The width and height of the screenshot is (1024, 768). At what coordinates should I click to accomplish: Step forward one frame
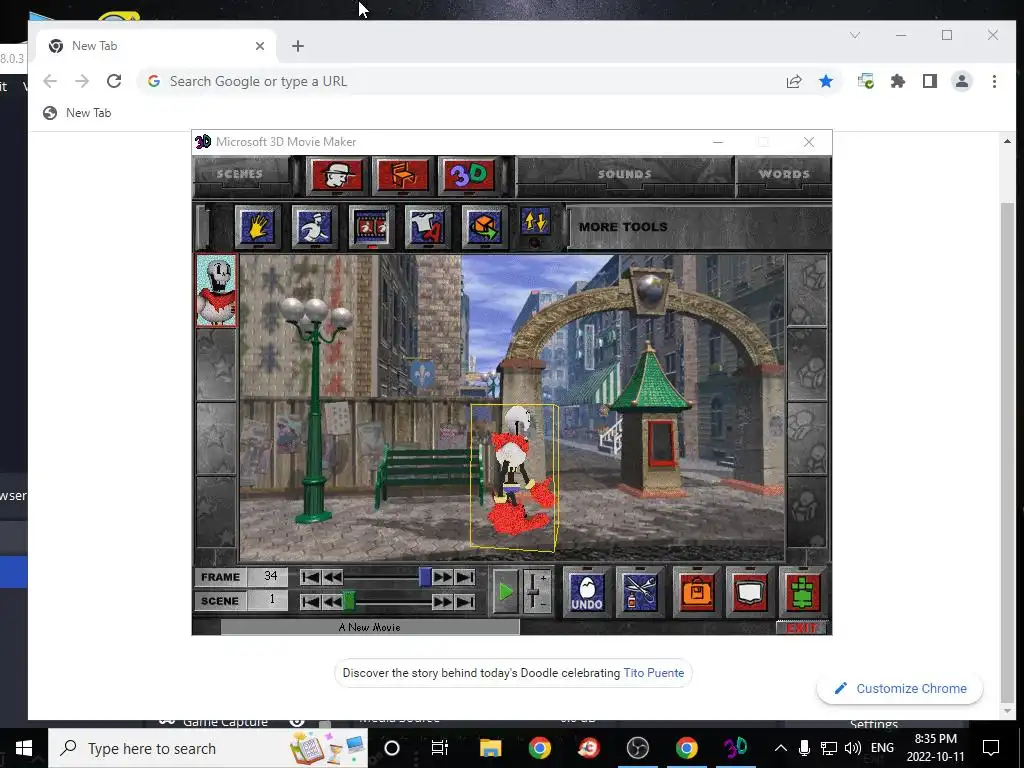click(443, 577)
